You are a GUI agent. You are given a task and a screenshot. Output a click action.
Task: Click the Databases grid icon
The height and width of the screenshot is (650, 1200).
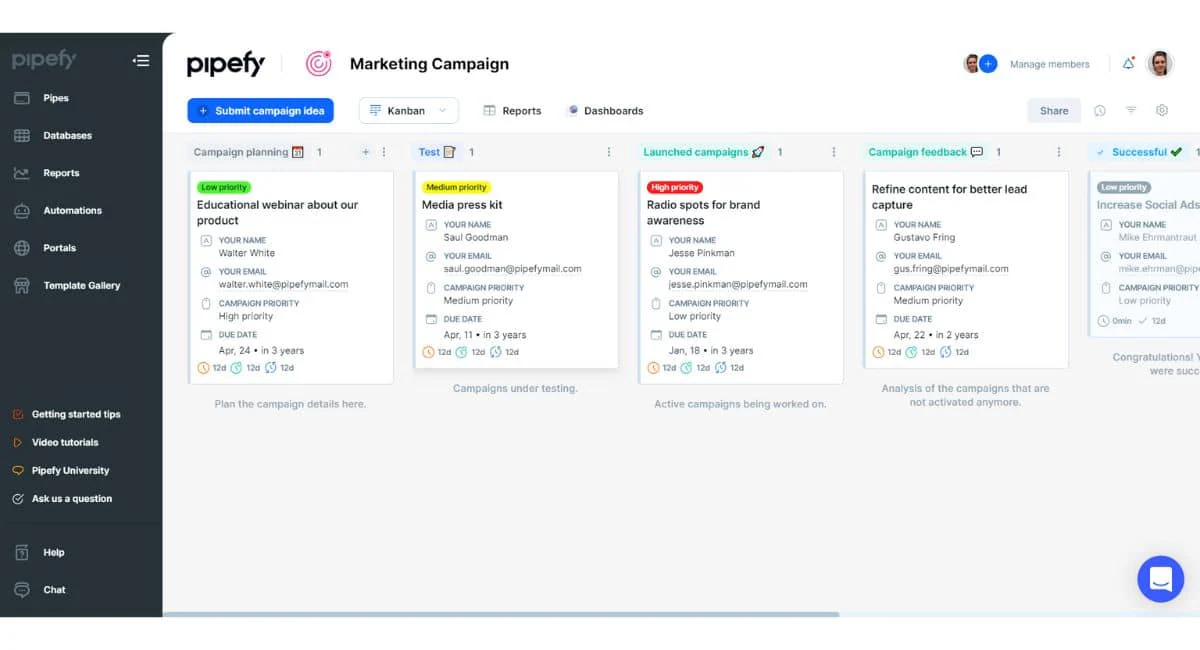[x=21, y=136]
